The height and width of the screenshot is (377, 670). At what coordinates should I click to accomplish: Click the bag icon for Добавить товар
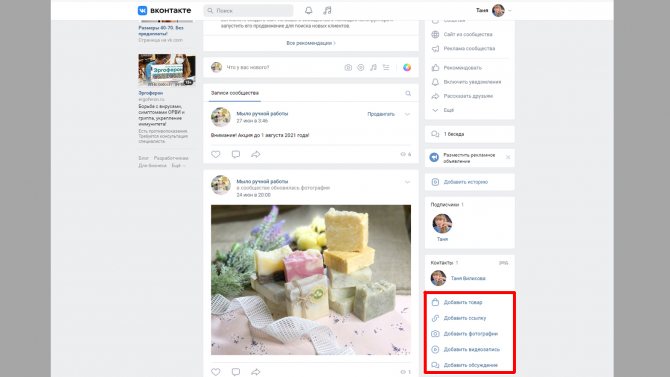(435, 302)
